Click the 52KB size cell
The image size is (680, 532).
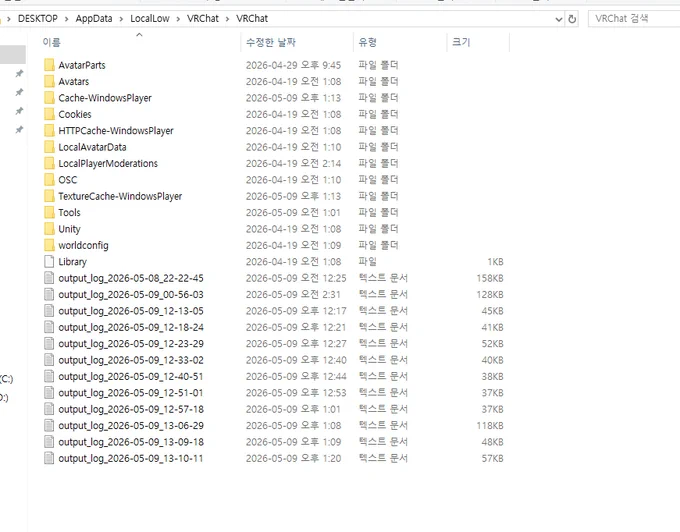[492, 344]
